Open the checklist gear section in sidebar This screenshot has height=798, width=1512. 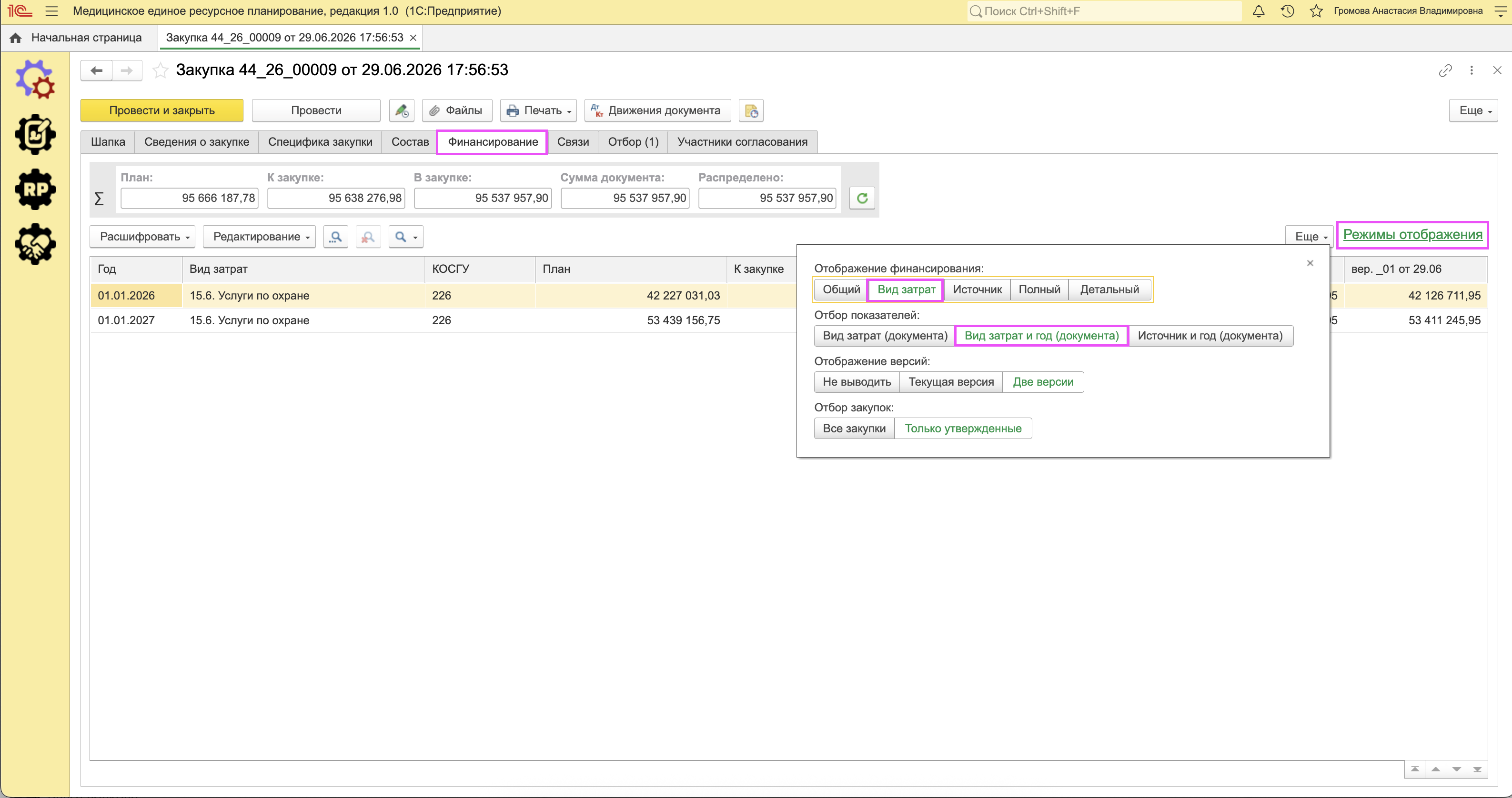coord(35,134)
